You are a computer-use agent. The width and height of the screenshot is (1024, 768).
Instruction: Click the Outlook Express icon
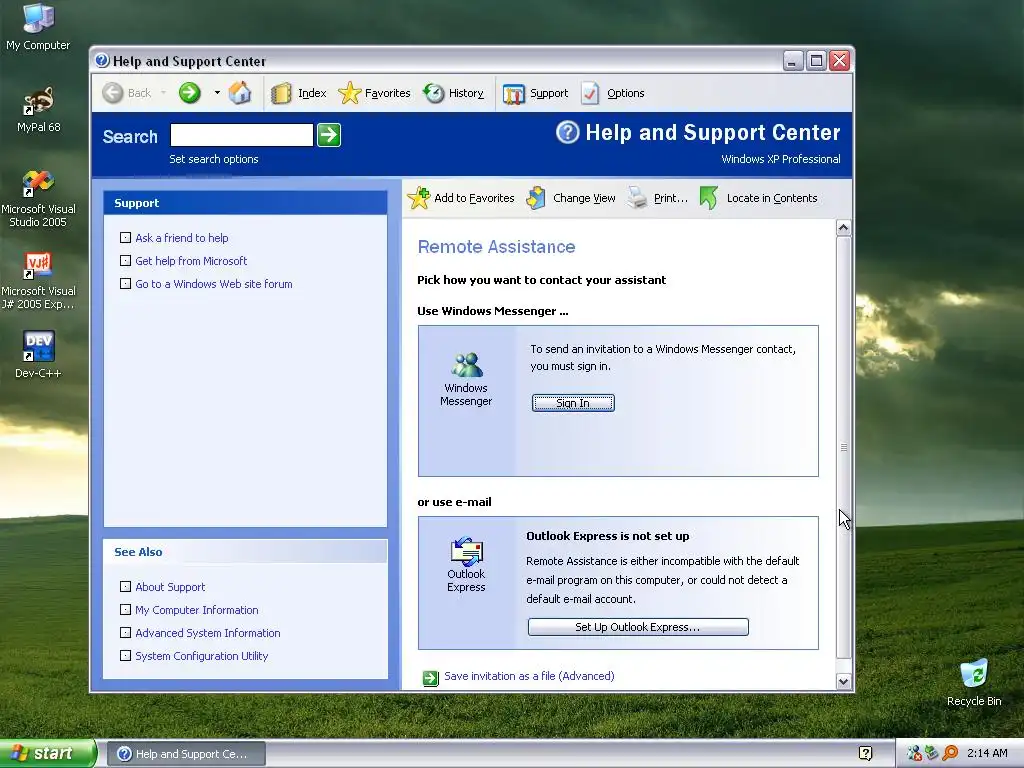(466, 551)
